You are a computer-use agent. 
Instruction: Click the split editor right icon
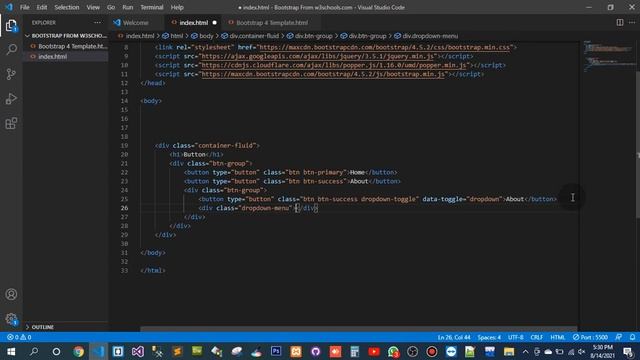(x=620, y=22)
